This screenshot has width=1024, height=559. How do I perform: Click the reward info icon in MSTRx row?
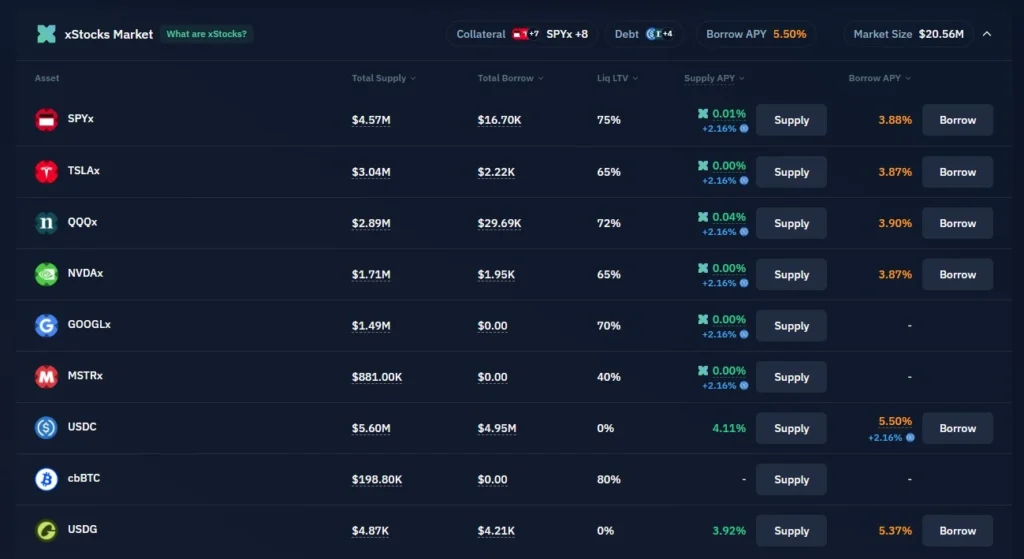[743, 385]
